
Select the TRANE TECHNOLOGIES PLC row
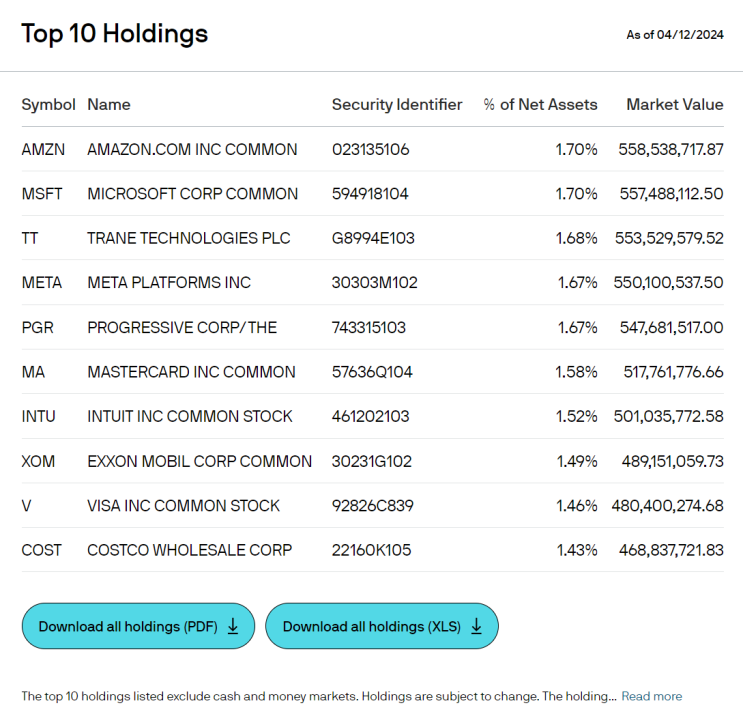pos(372,238)
